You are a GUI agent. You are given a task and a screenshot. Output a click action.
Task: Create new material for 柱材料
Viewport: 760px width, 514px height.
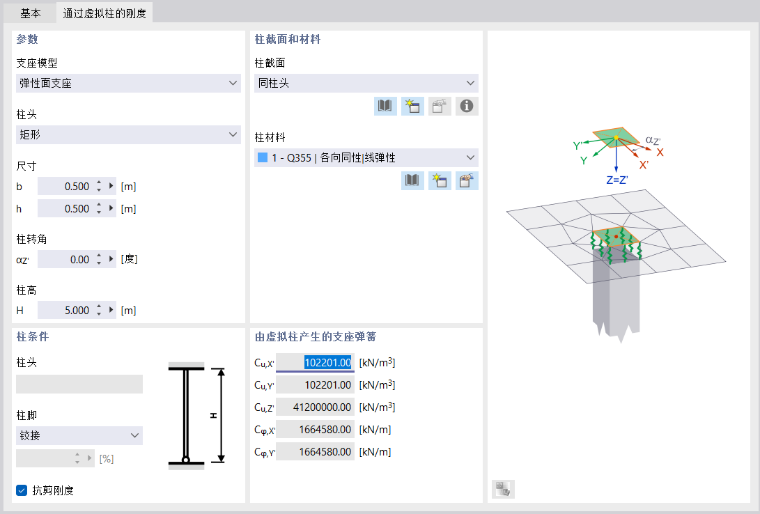(x=440, y=180)
